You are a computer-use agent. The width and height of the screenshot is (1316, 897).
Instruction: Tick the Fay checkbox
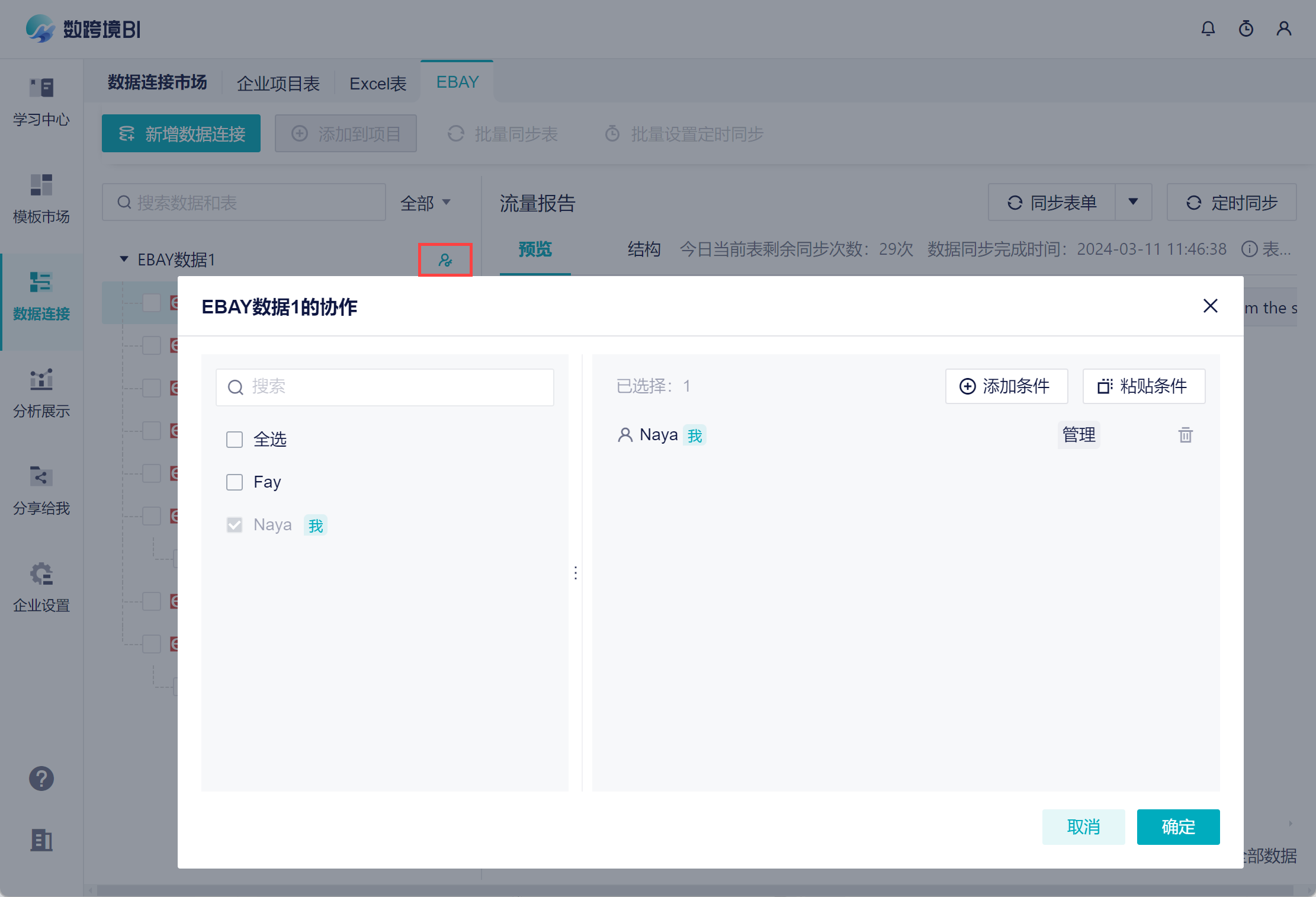[x=235, y=482]
